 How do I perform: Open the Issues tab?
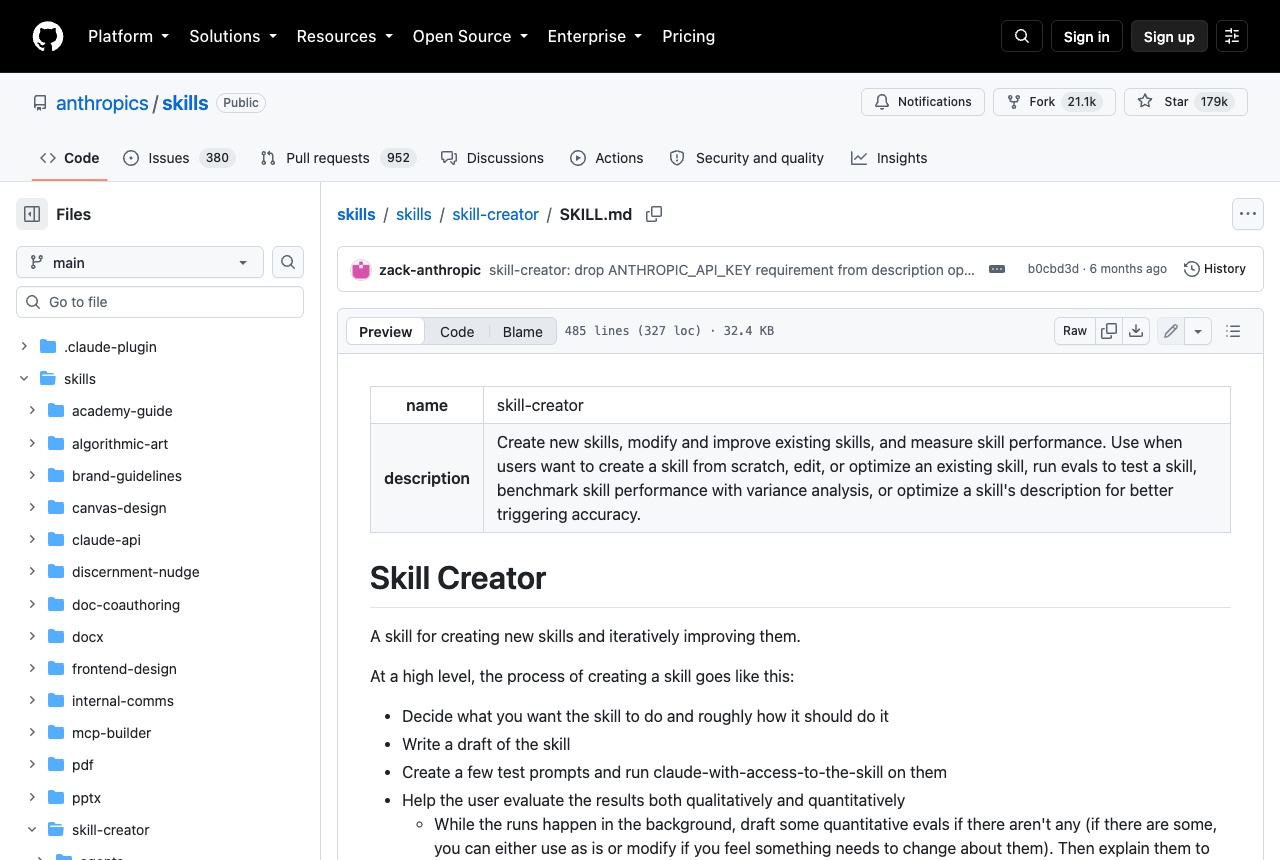pyautogui.click(x=179, y=158)
